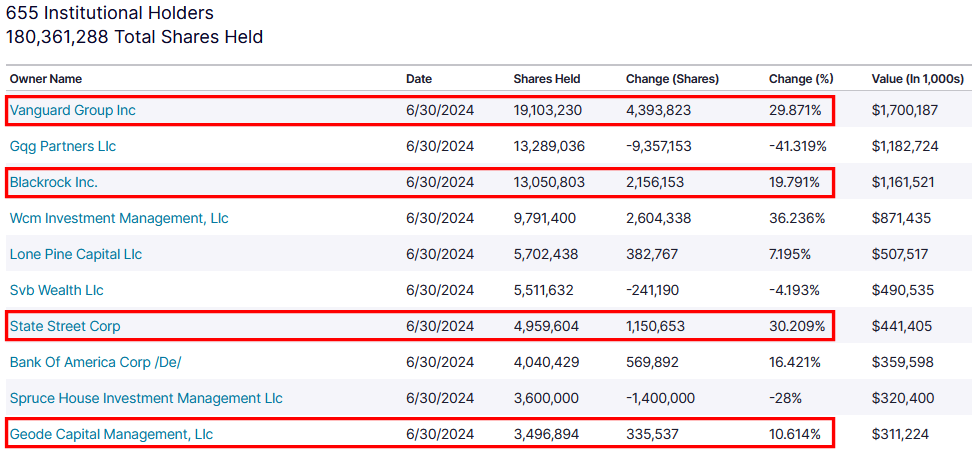Open the State Street Corp link
Viewport: 972px width, 453px height.
point(65,327)
